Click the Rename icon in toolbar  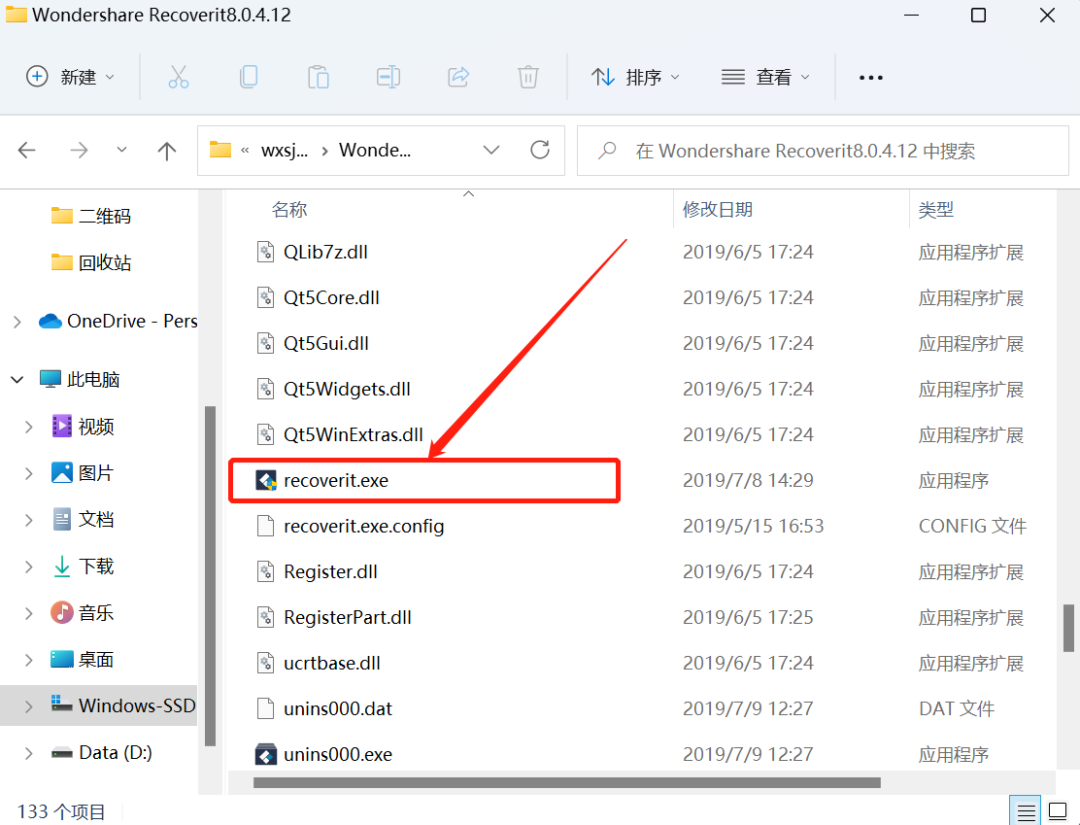(388, 77)
